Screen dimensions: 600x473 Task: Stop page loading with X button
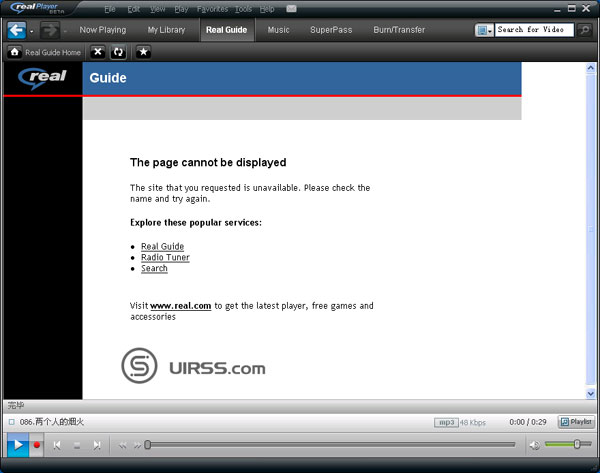[x=98, y=52]
